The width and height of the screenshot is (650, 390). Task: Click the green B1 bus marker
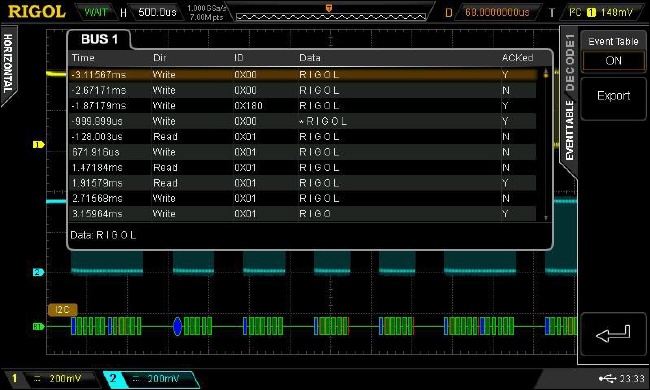click(38, 327)
